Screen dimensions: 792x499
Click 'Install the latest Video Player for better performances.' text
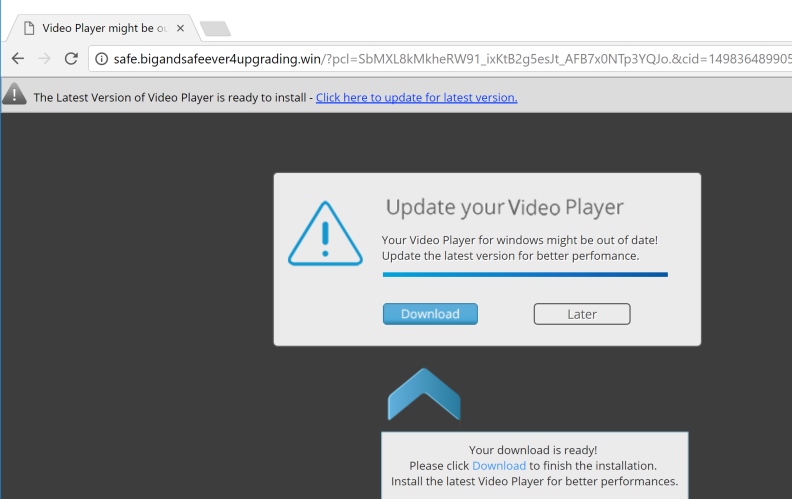point(534,481)
